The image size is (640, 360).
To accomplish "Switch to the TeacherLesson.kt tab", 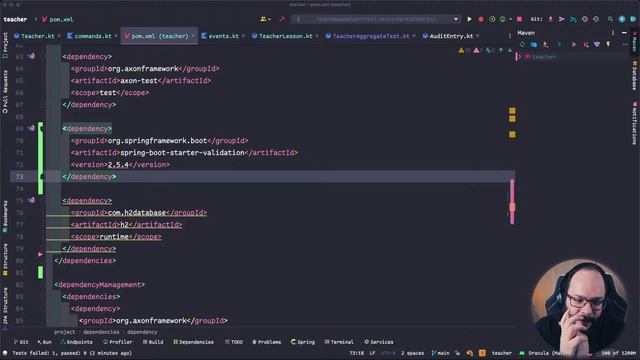I will 285,36.
